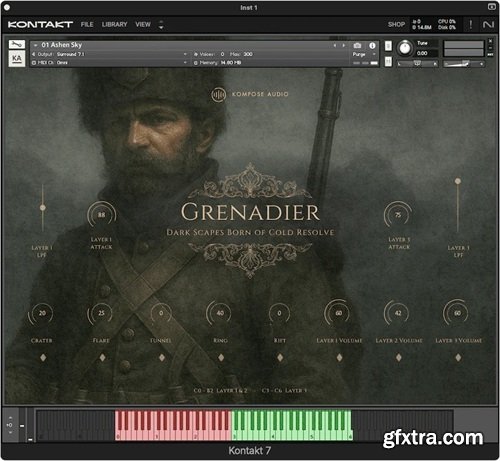The image size is (500, 461).
Task: Click the 'Dark Scapes Born of Cold Resolve' text
Action: (250, 232)
